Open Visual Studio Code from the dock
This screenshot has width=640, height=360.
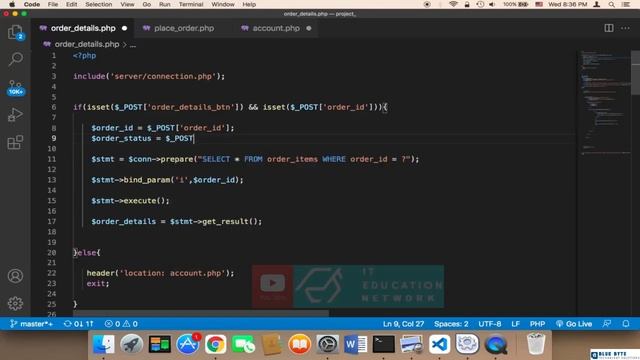(439, 344)
